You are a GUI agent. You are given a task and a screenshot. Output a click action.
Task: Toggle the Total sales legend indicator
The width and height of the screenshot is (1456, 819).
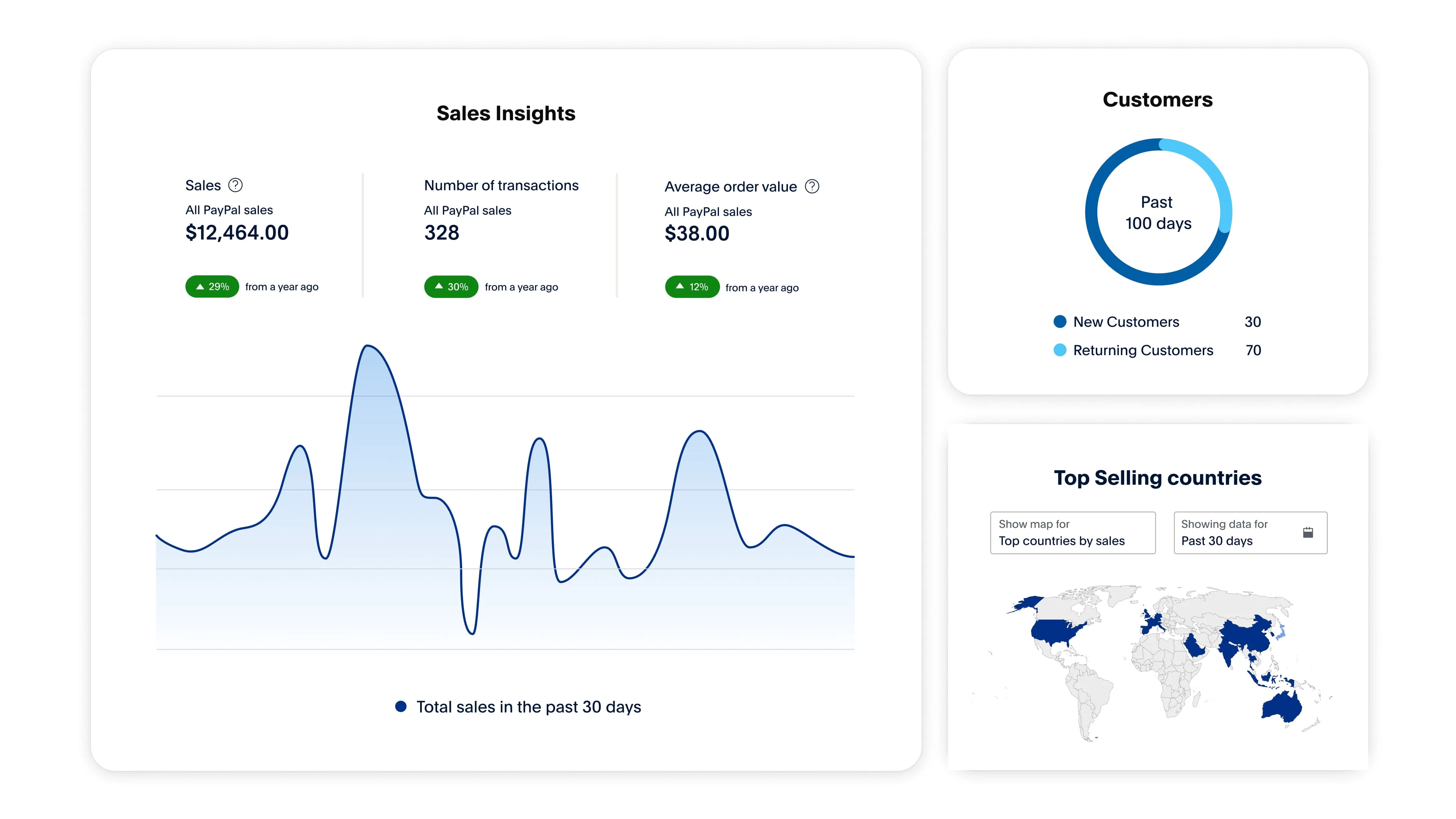click(x=401, y=706)
